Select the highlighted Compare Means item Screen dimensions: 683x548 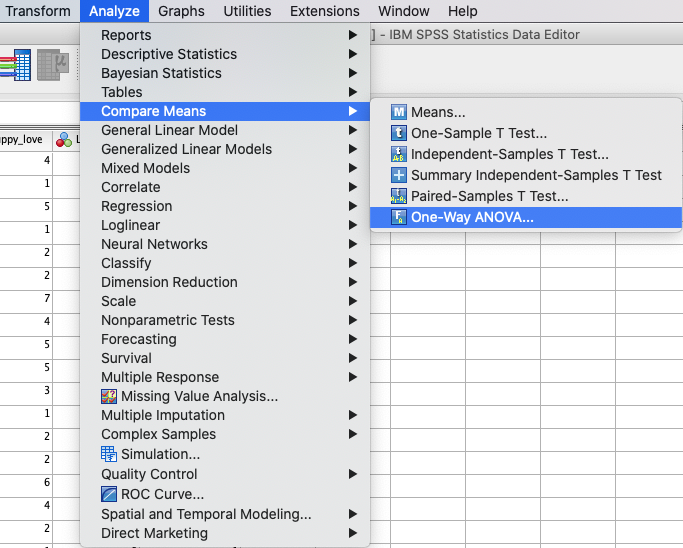[x=225, y=111]
